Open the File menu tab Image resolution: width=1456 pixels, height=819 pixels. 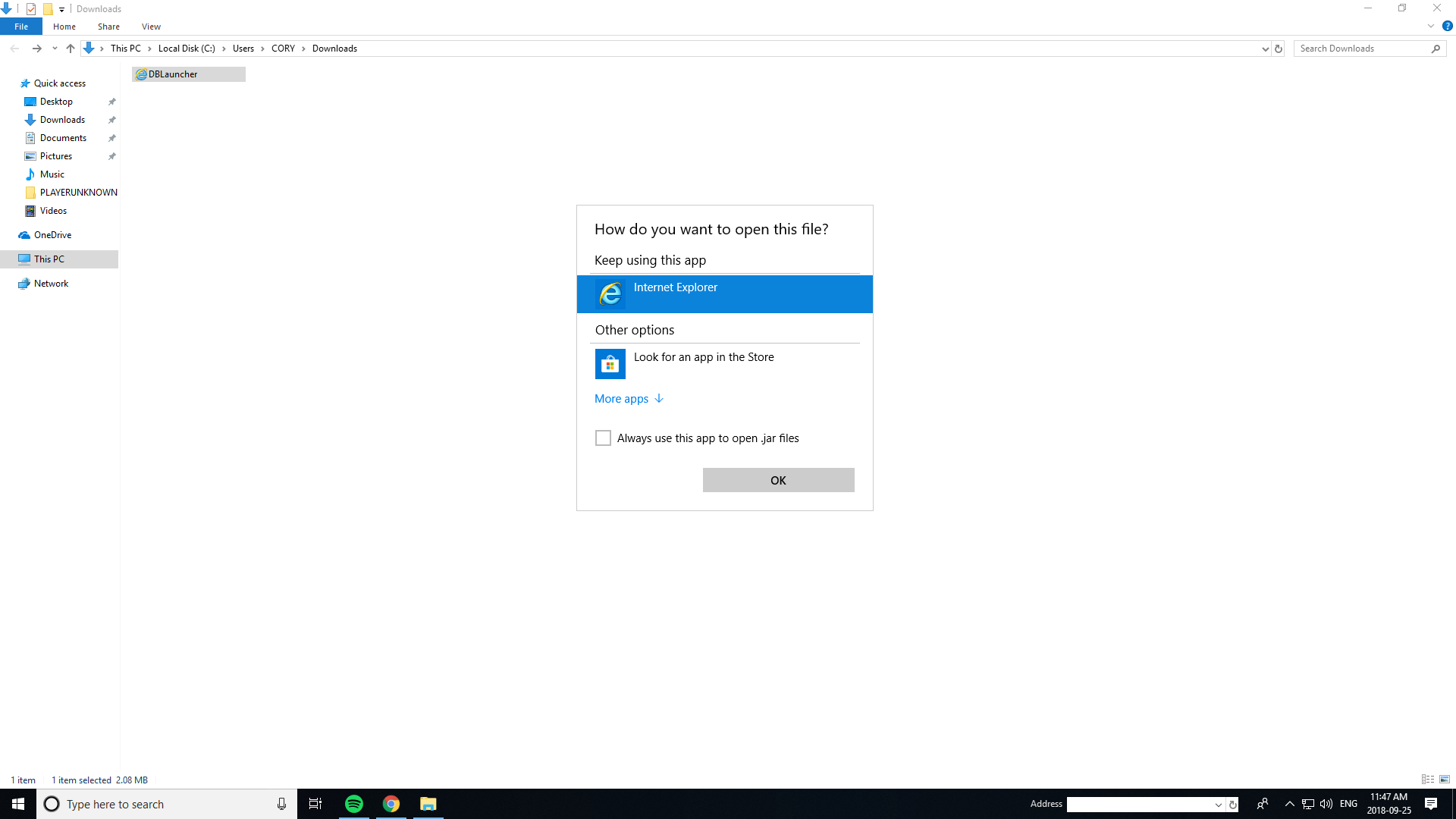(21, 27)
